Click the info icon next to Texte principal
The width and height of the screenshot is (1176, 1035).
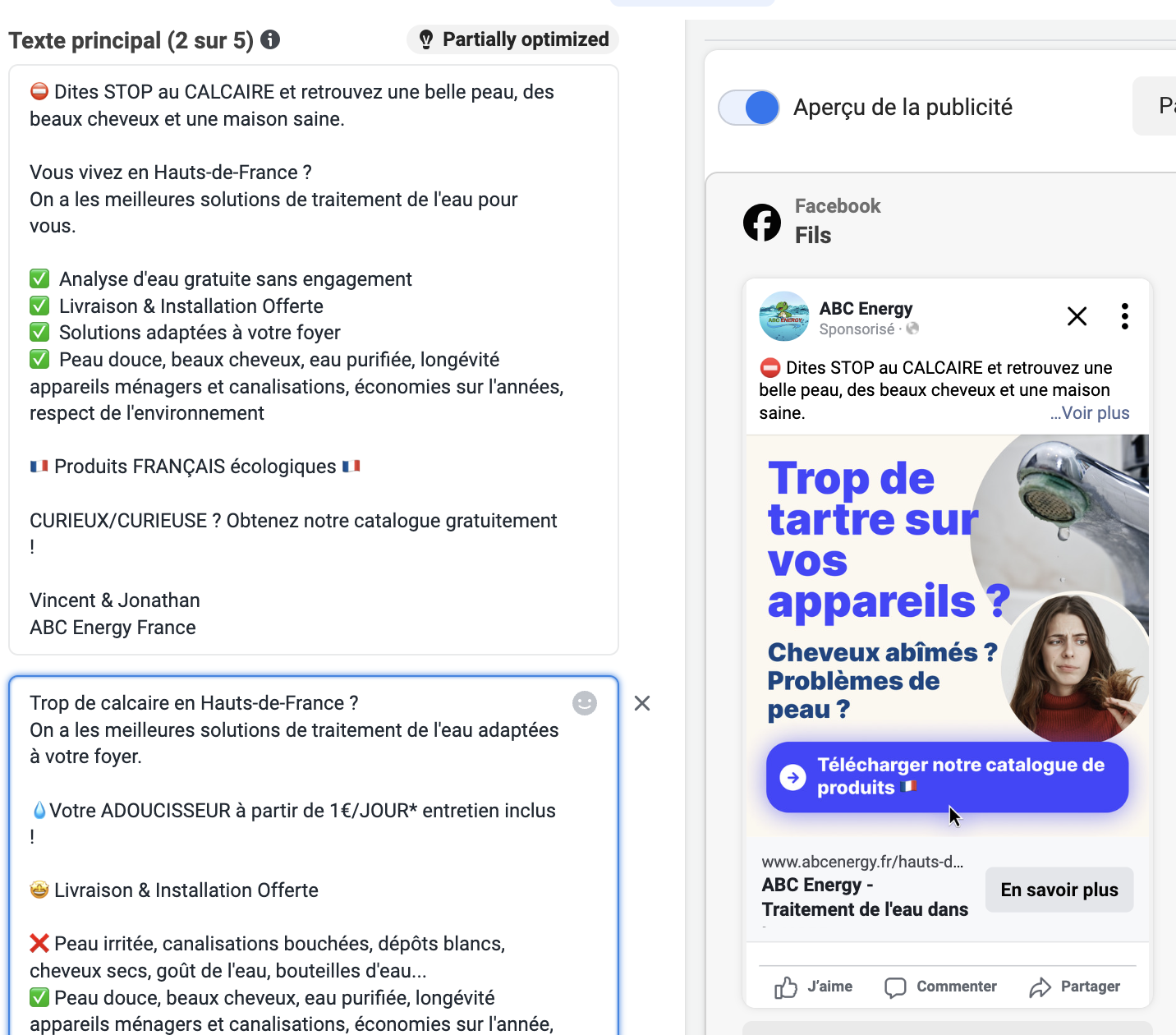pos(270,39)
